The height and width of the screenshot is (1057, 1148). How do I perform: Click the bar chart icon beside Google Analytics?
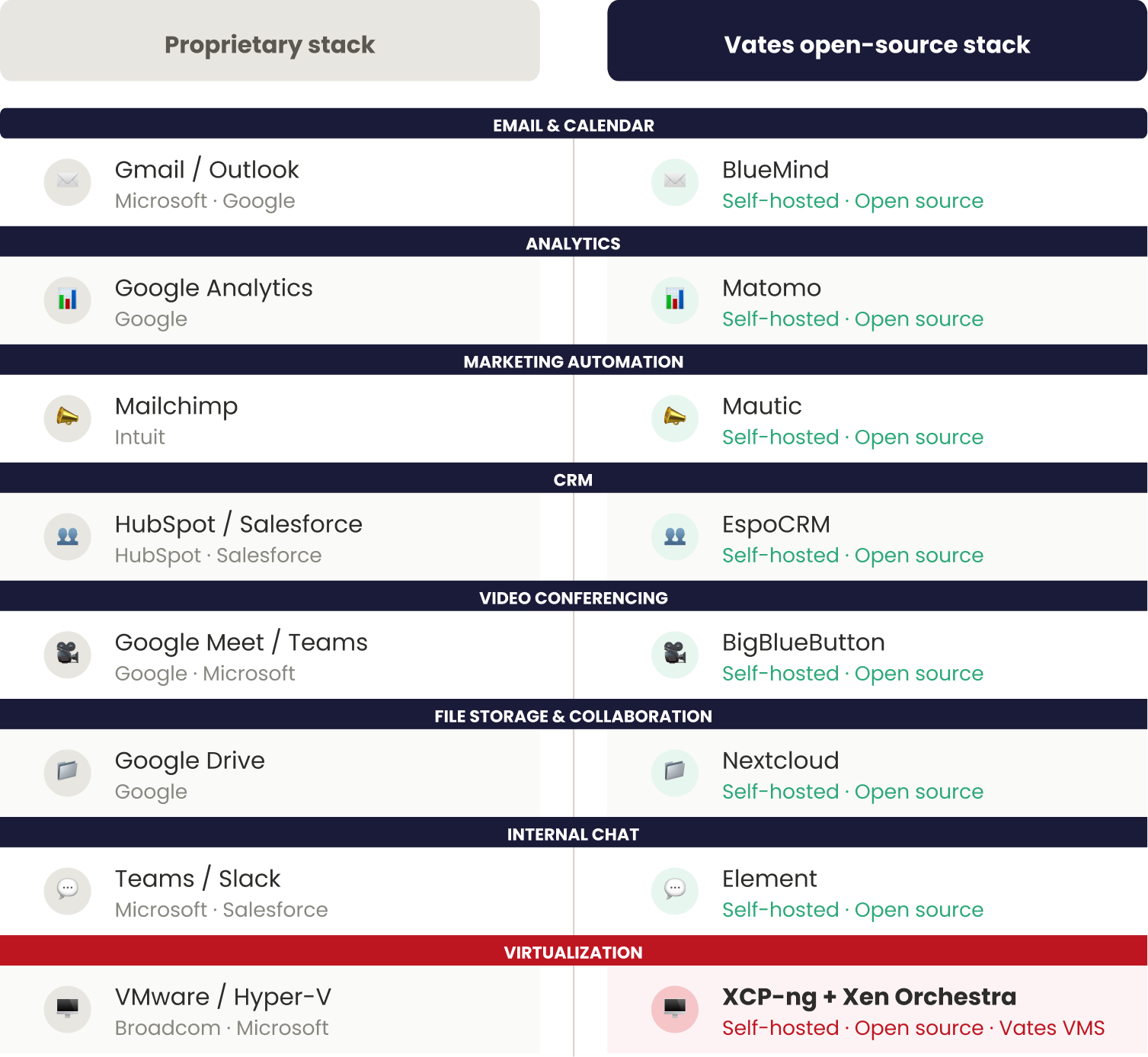pos(68,300)
